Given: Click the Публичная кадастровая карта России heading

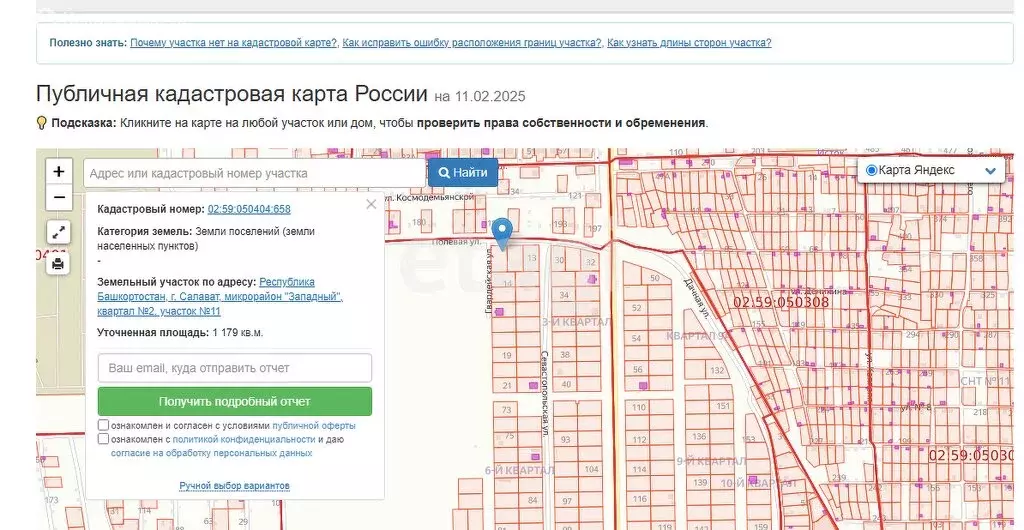Looking at the screenshot, I should (x=232, y=94).
